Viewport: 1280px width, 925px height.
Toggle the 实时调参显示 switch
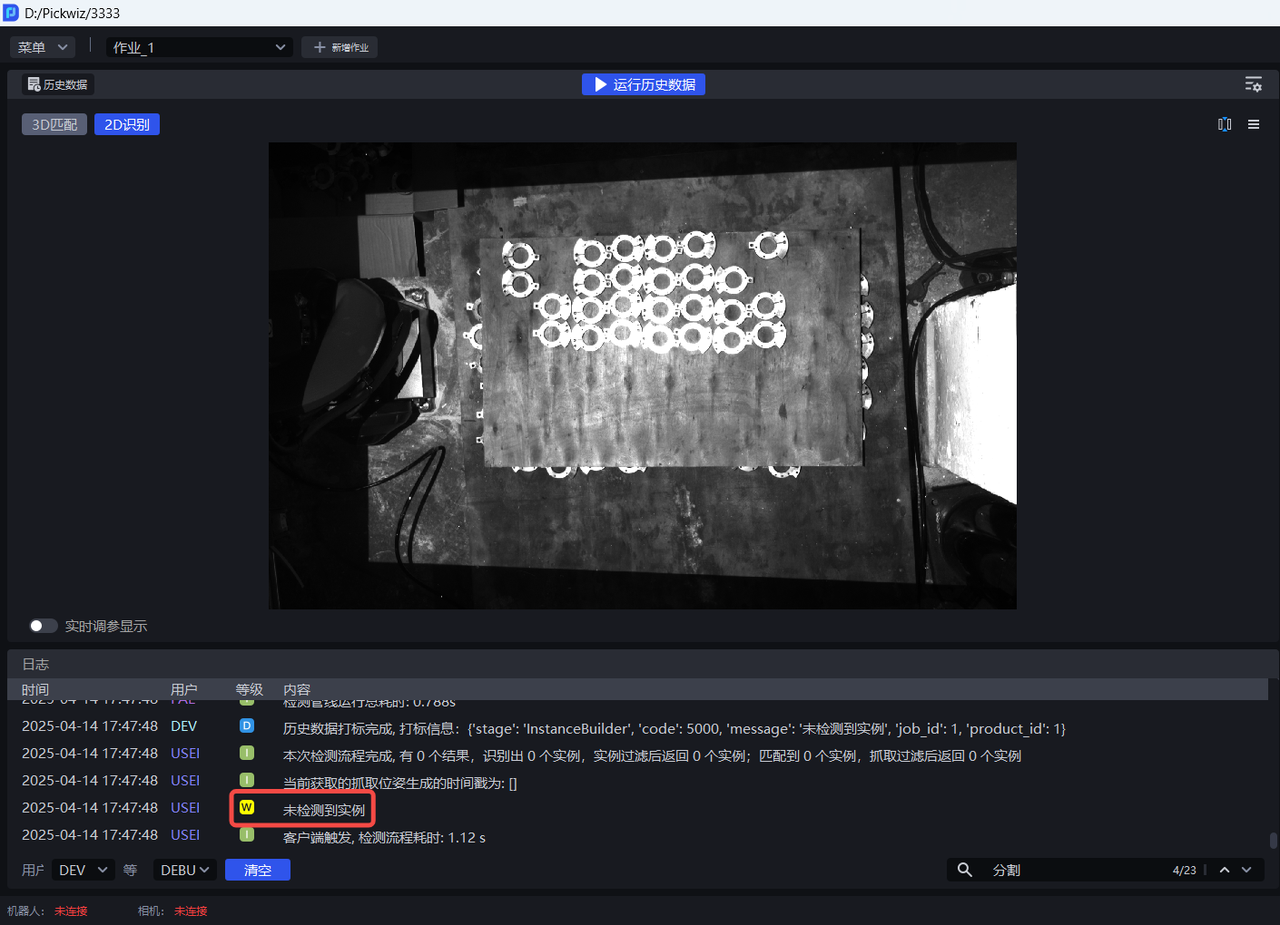pos(43,626)
